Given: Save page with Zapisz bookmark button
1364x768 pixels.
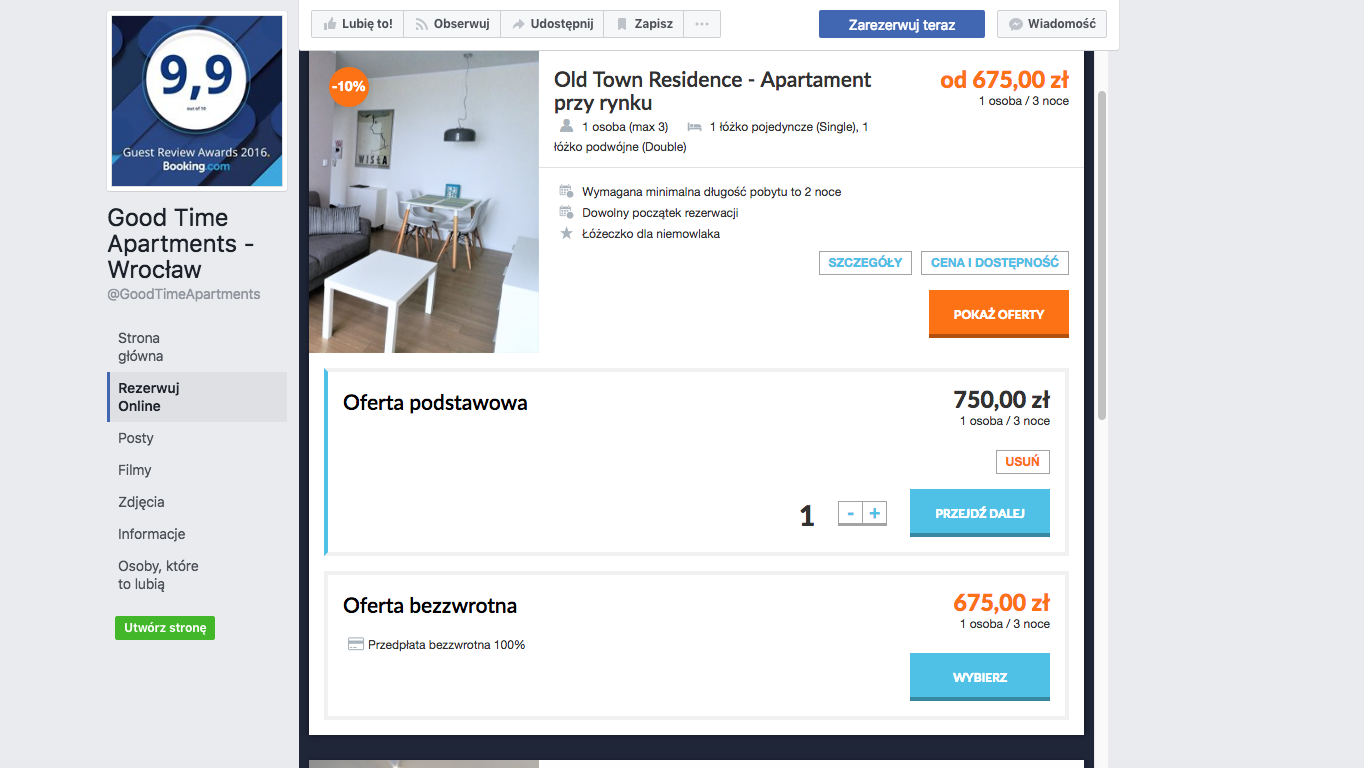Looking at the screenshot, I should (644, 24).
